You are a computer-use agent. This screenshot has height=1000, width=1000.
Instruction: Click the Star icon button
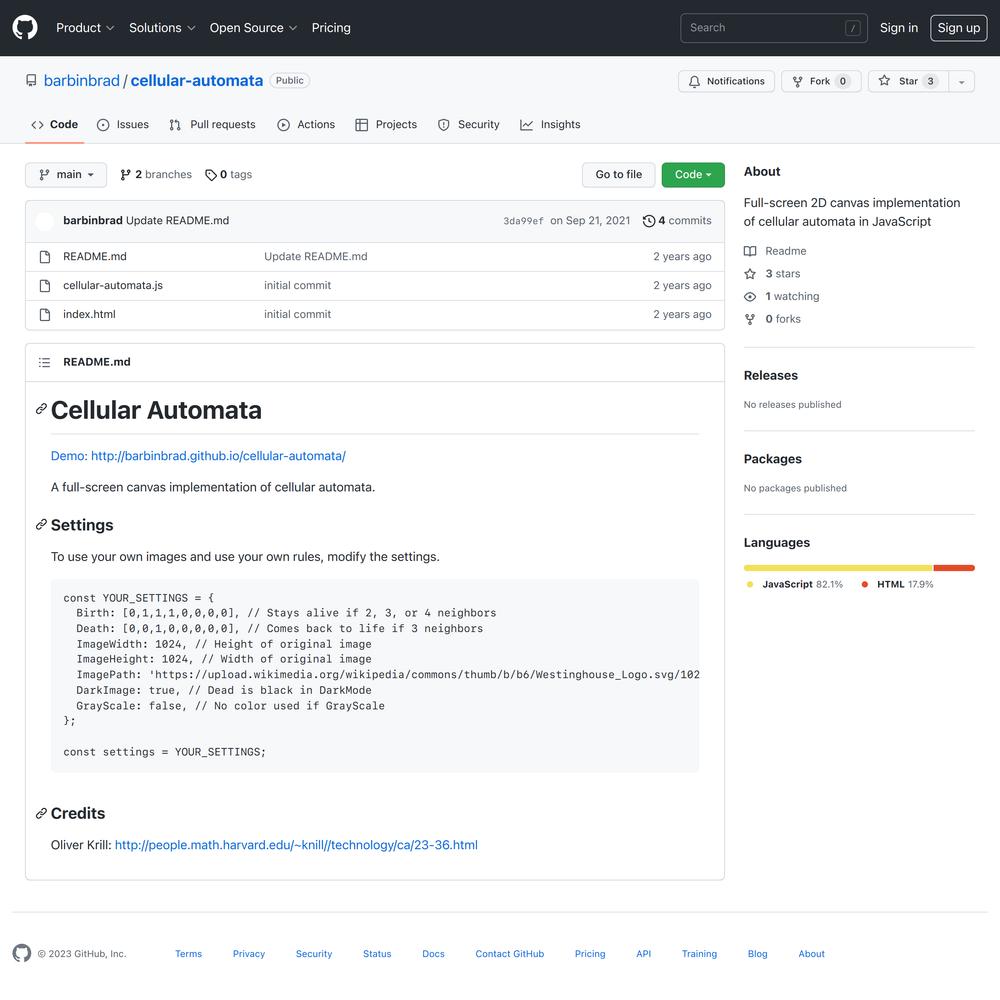pos(908,81)
